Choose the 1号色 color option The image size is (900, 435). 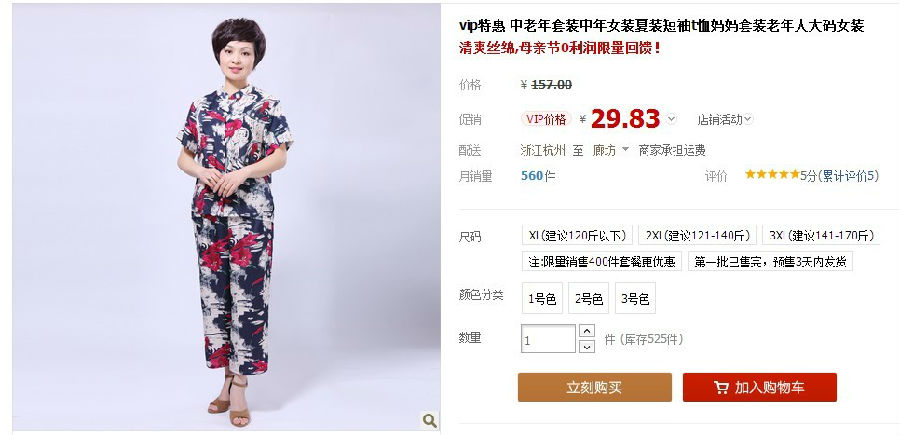pos(542,298)
